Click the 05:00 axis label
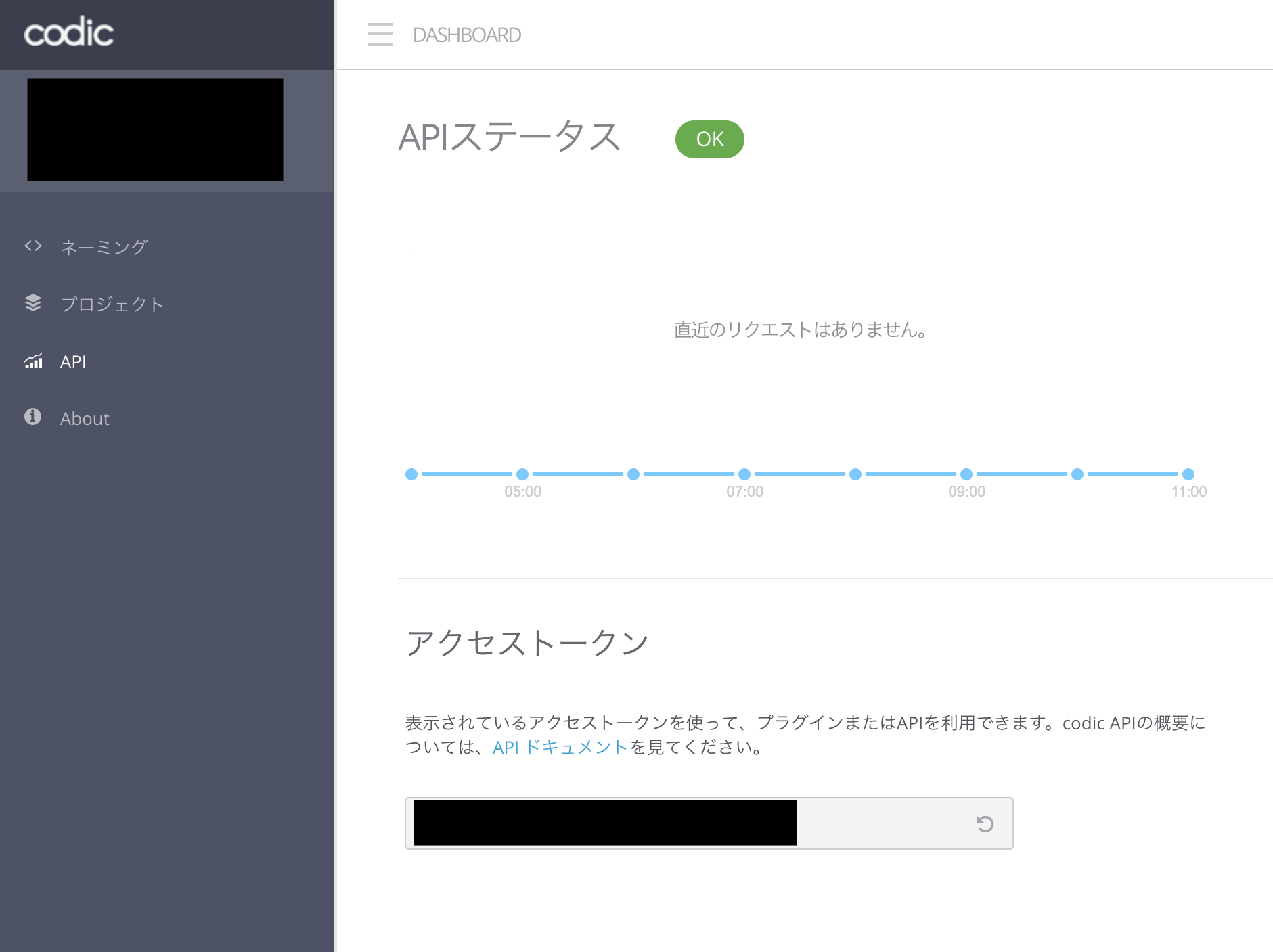This screenshot has width=1273, height=952. (523, 492)
